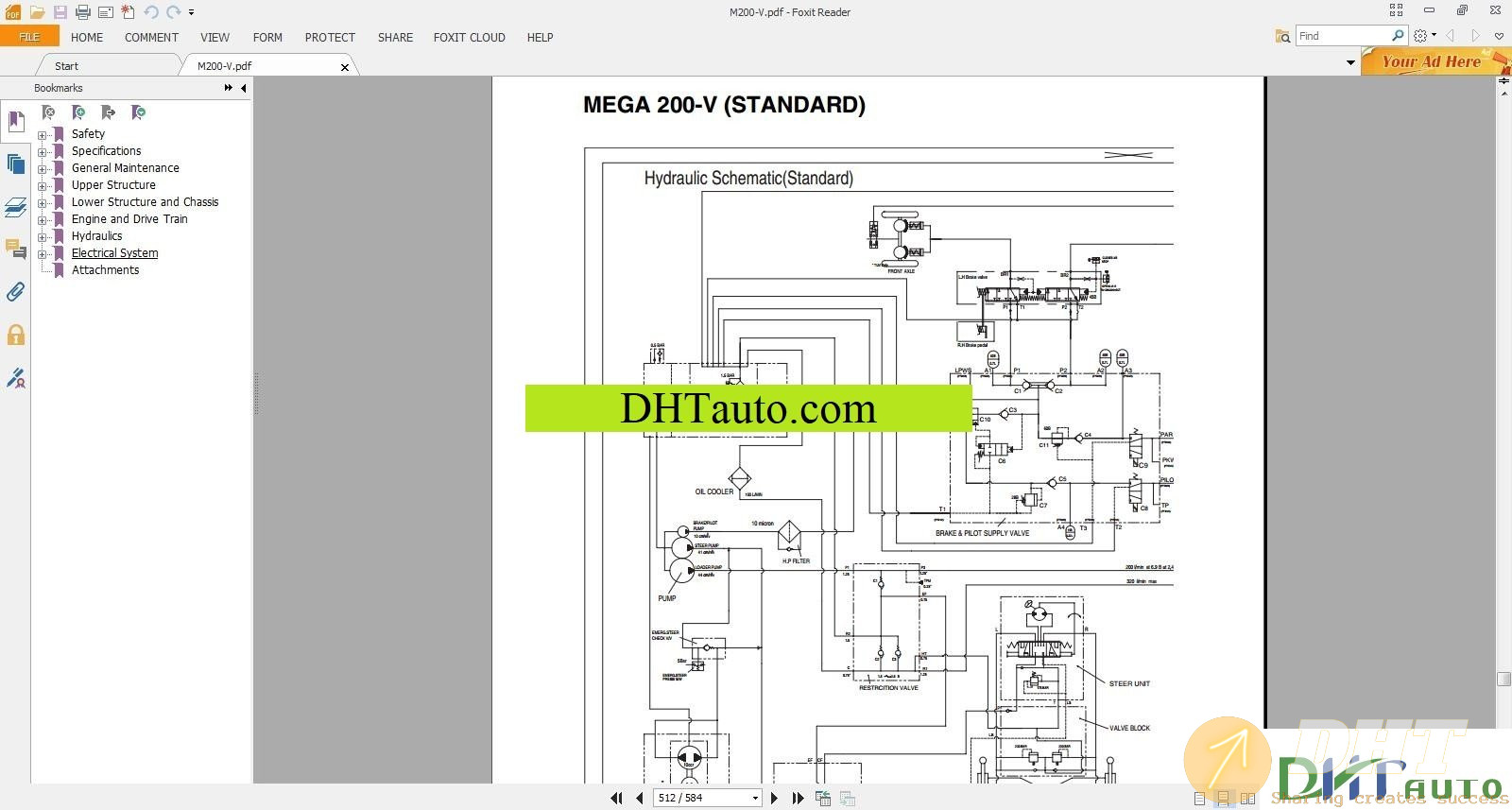
Task: Open the Comments panel in sidebar
Action: [15, 250]
